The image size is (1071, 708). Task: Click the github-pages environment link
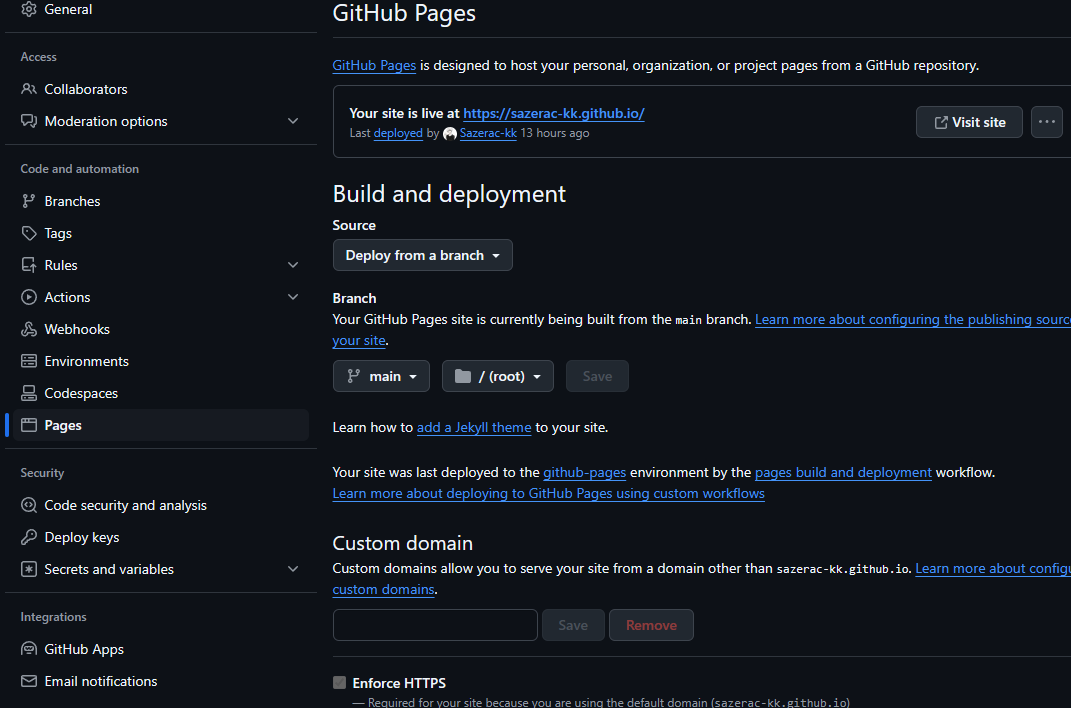[x=585, y=472]
